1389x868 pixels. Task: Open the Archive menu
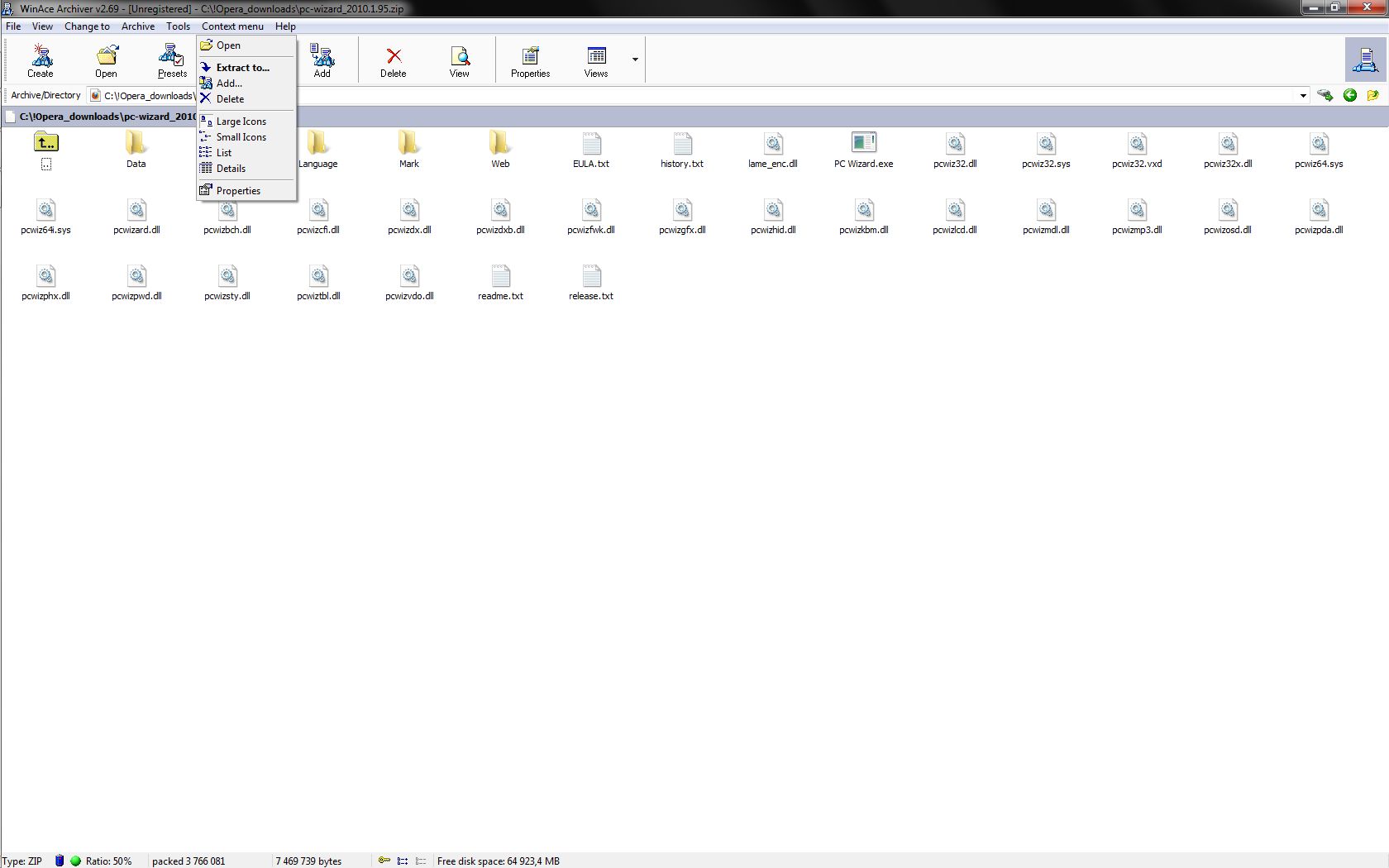click(x=138, y=26)
